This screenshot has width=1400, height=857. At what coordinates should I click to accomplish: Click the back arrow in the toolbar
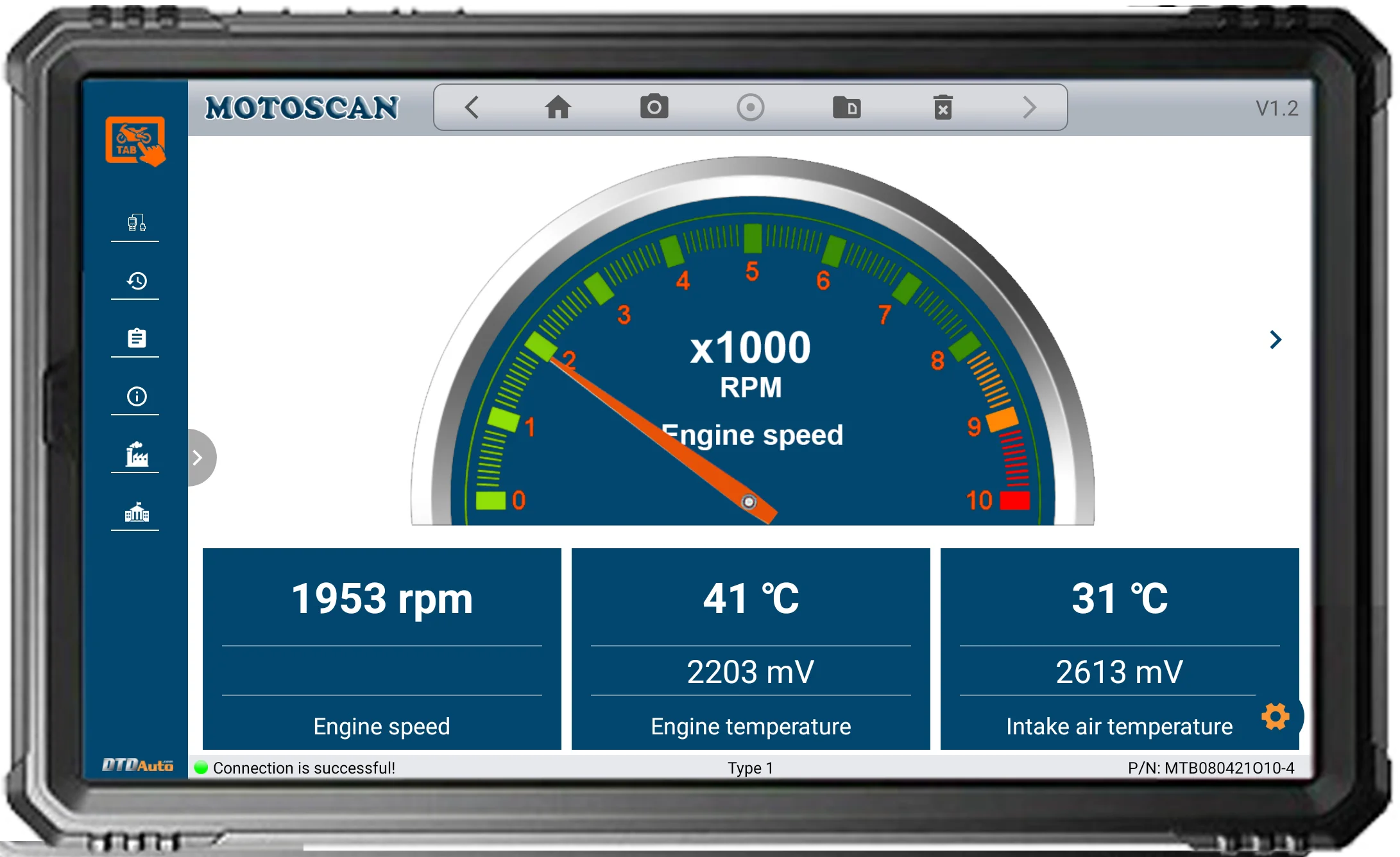pyautogui.click(x=472, y=107)
